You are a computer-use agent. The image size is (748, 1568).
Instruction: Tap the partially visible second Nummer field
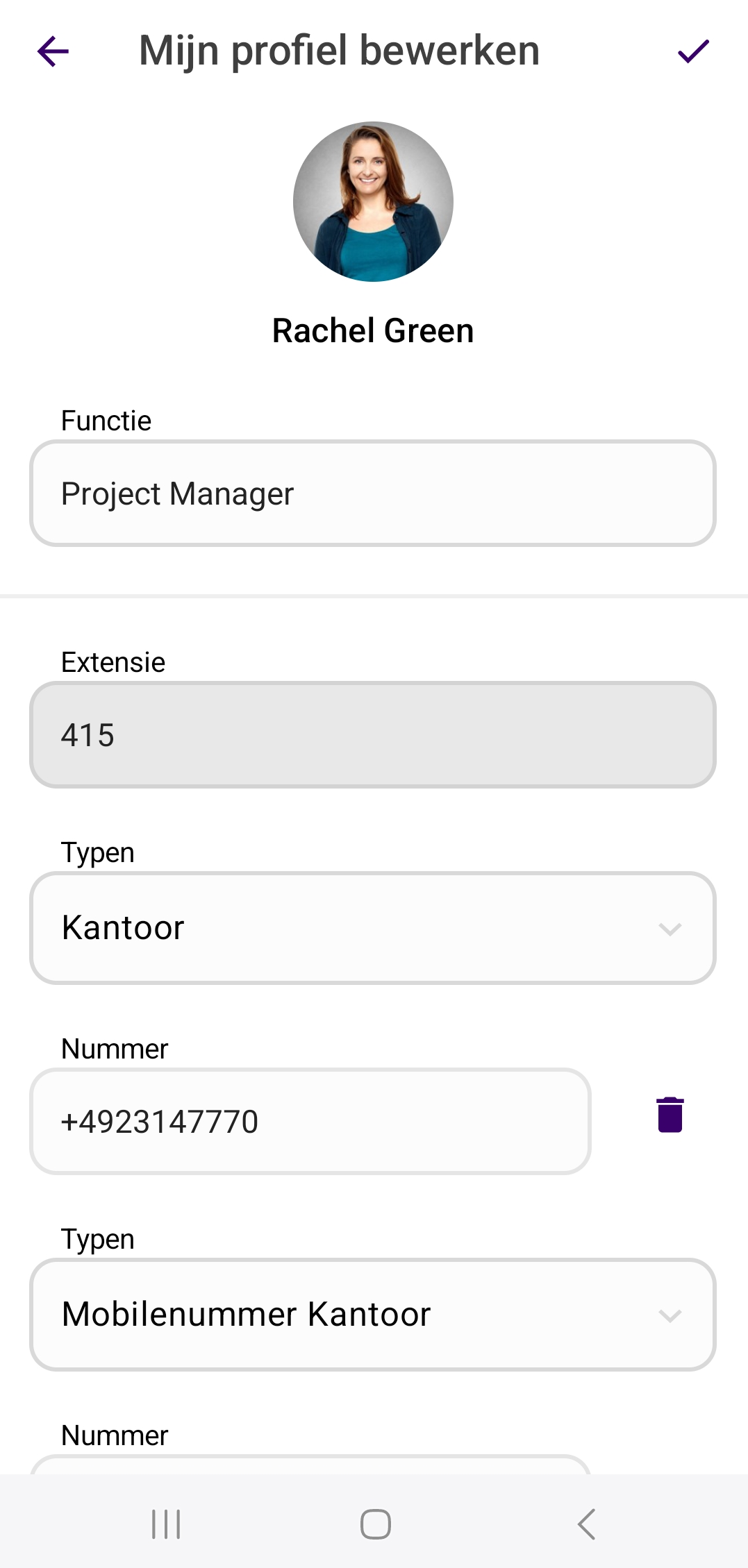click(310, 1465)
